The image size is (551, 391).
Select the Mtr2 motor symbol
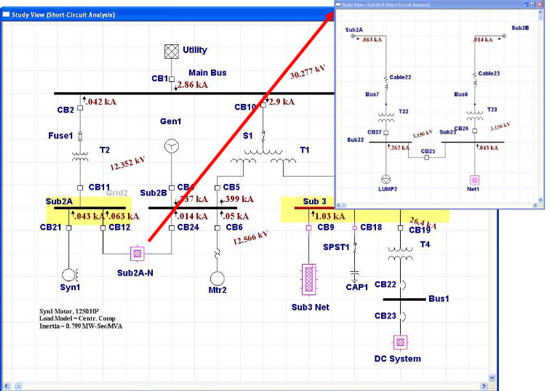click(217, 279)
